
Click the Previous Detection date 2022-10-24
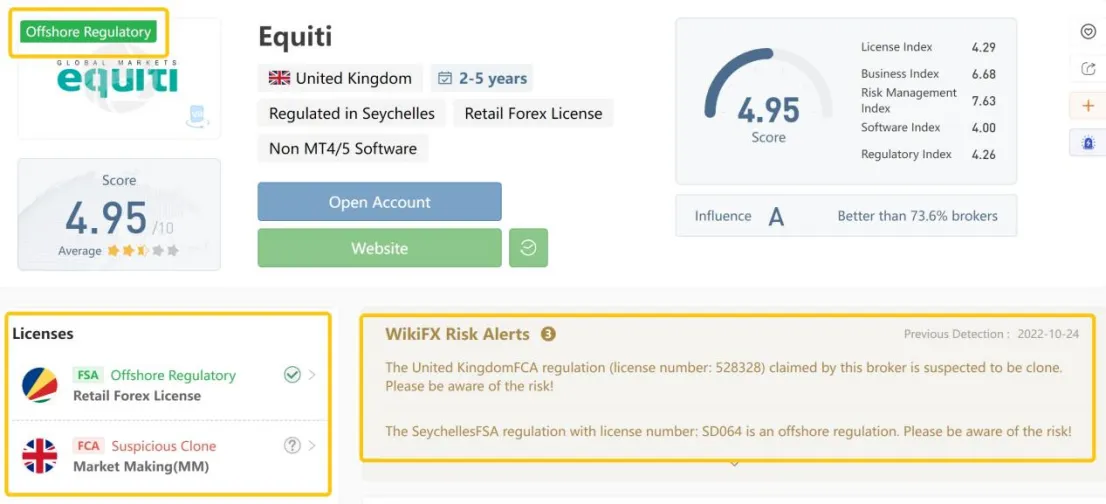[x=1047, y=334]
